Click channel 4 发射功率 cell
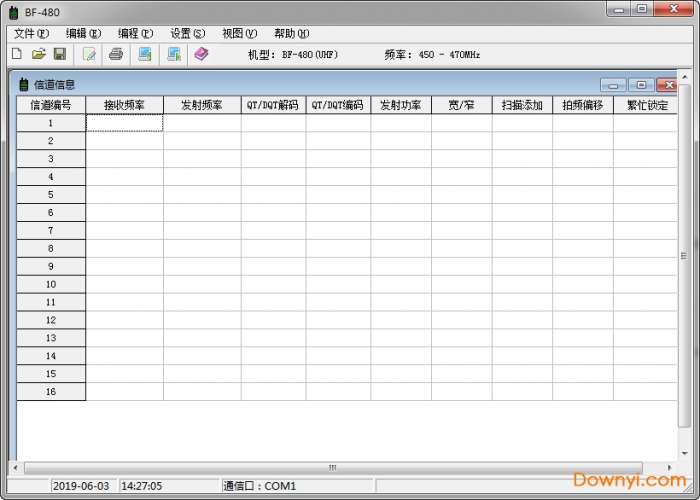Image resolution: width=700 pixels, height=500 pixels. pos(401,177)
